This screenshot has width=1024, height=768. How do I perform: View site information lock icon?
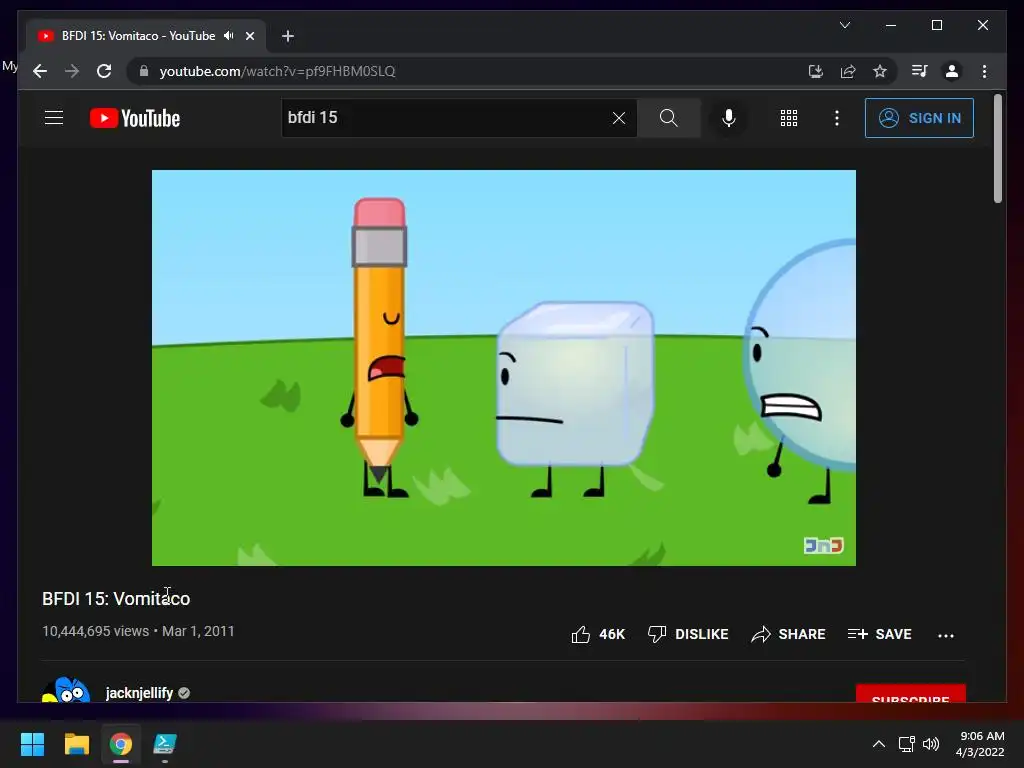click(144, 71)
